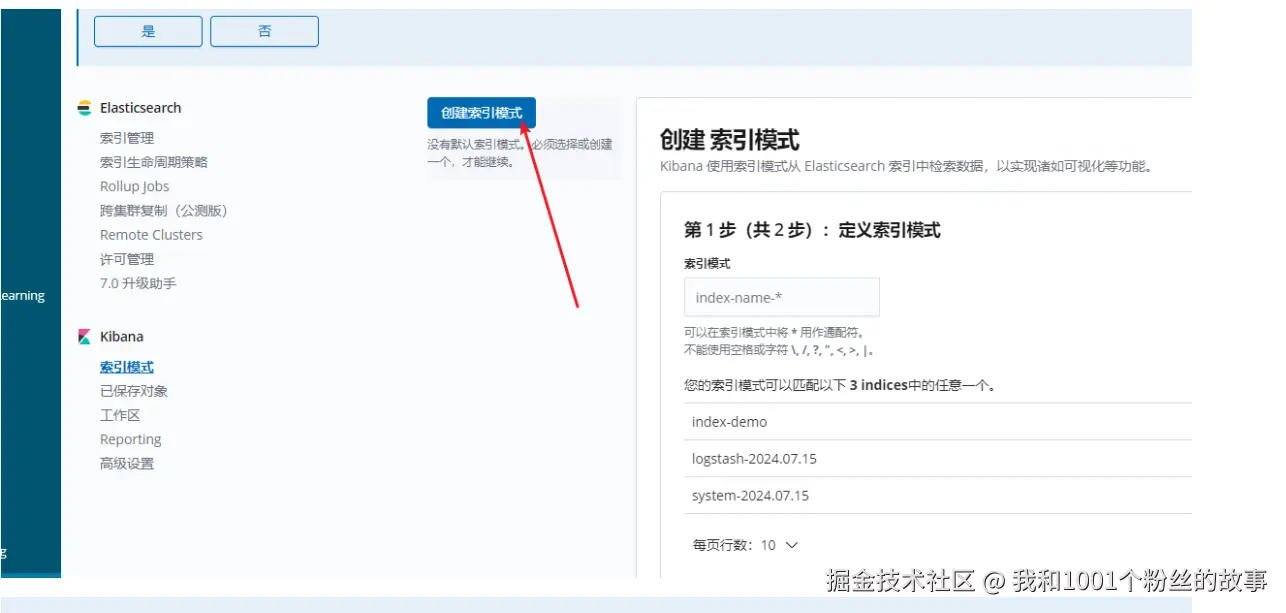The width and height of the screenshot is (1286, 613).
Task: Open Reporting under Kibana
Action: pyautogui.click(x=130, y=440)
